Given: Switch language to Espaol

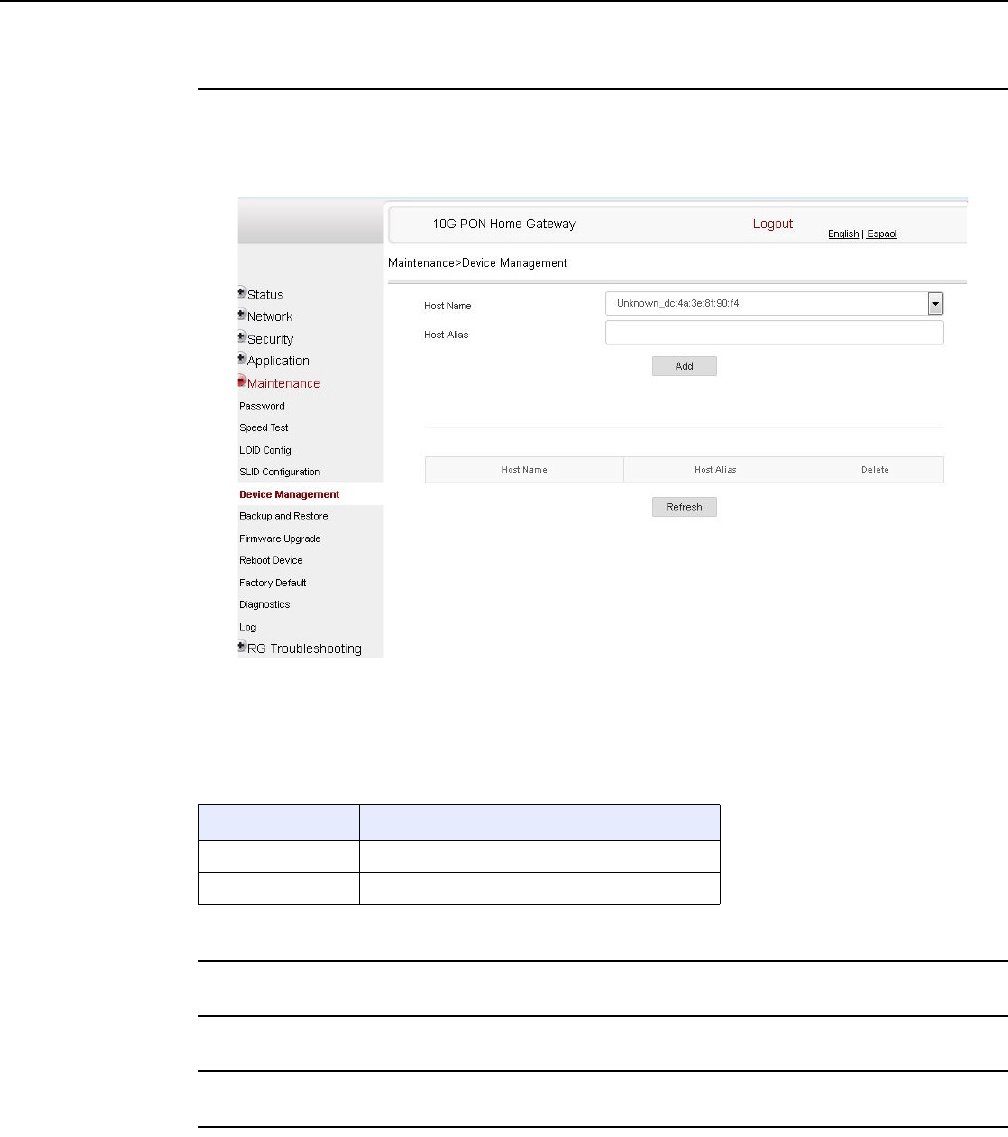Looking at the screenshot, I should point(882,233).
